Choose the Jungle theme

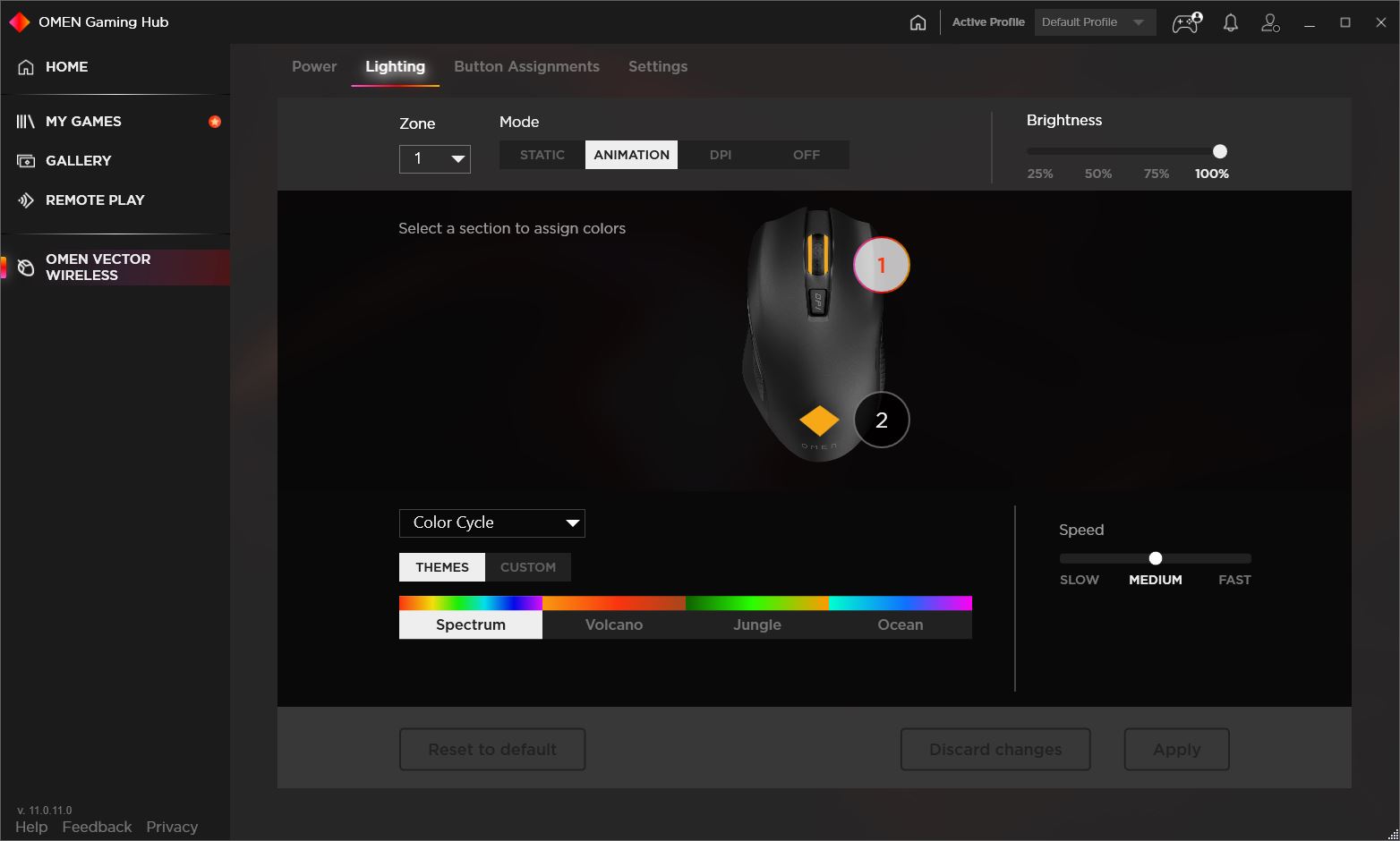click(x=757, y=617)
